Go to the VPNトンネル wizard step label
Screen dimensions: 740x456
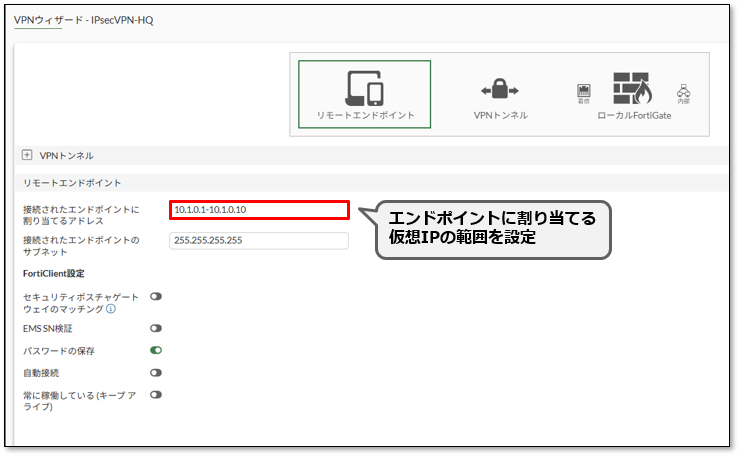tap(500, 116)
